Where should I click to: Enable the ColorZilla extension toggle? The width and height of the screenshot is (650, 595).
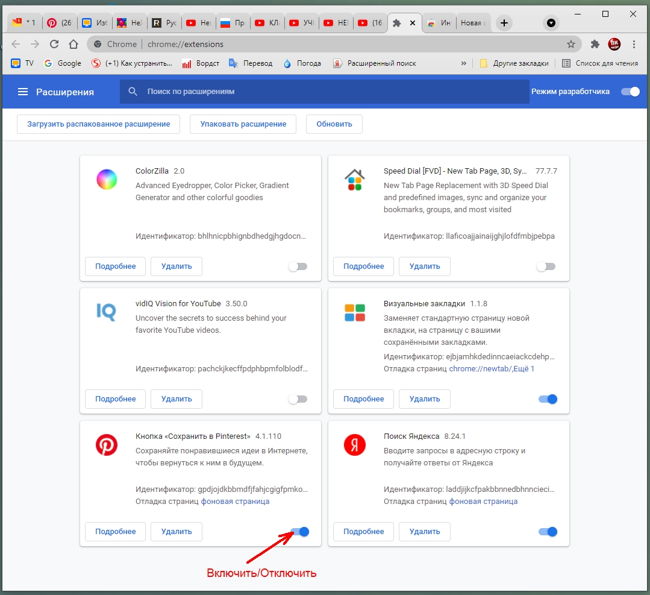298,266
